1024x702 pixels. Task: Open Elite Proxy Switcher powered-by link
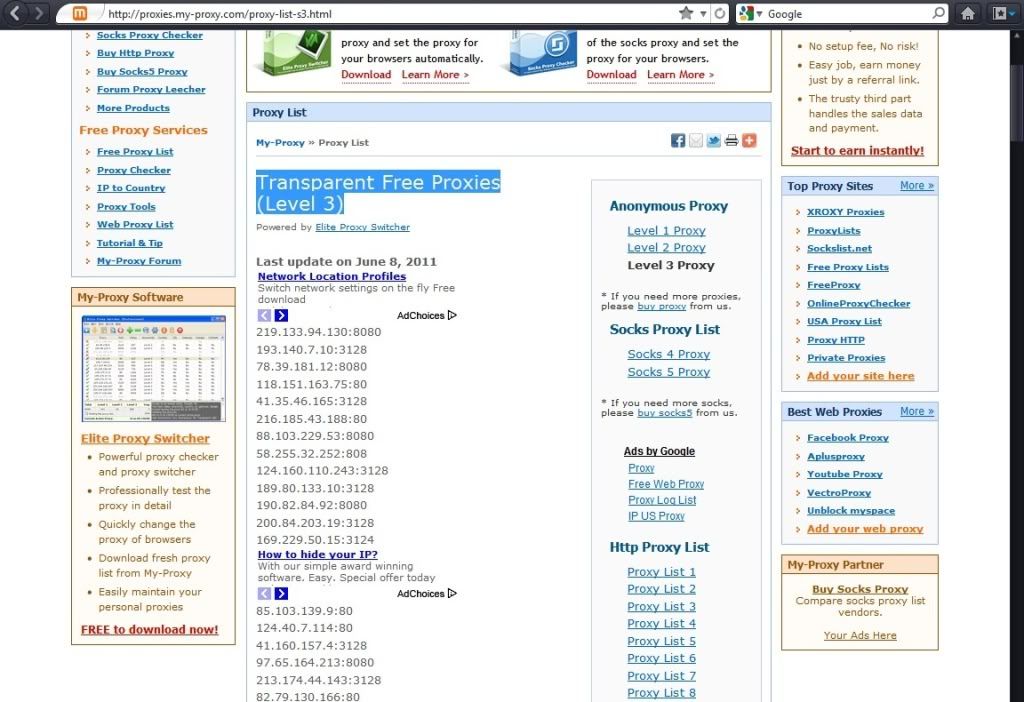point(362,227)
